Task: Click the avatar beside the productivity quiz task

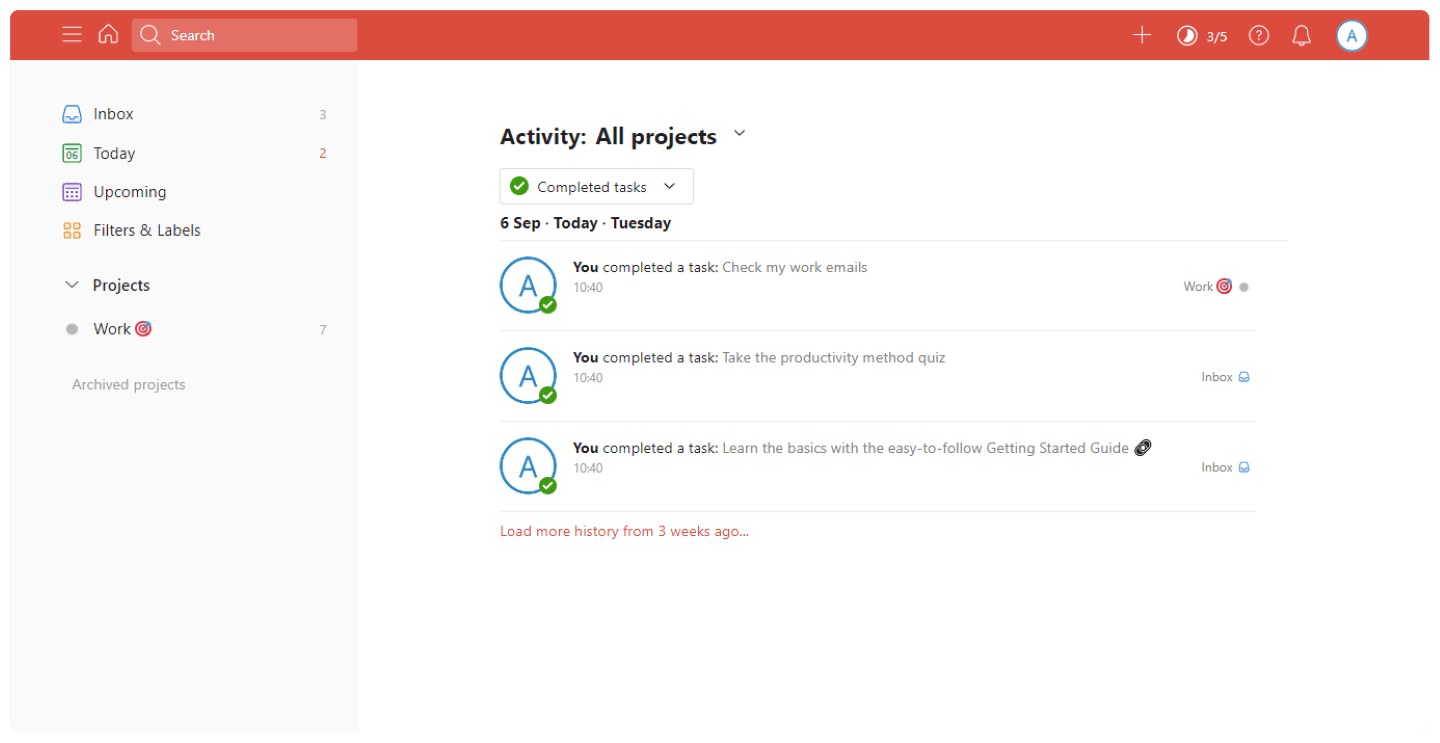Action: [x=528, y=375]
